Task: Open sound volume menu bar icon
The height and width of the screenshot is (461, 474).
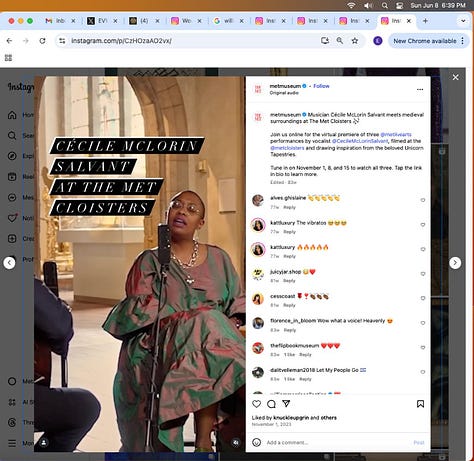Action: coord(368,5)
